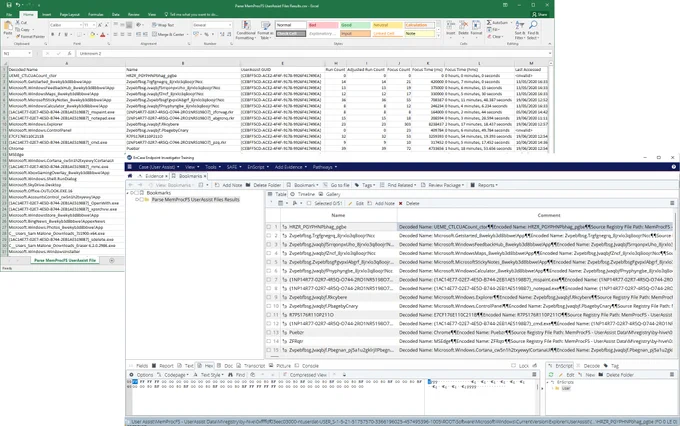Screen dimensions: 680x426
Task: Check row 11 R7PS176R110P211O checkbox
Action: click(x=269, y=315)
